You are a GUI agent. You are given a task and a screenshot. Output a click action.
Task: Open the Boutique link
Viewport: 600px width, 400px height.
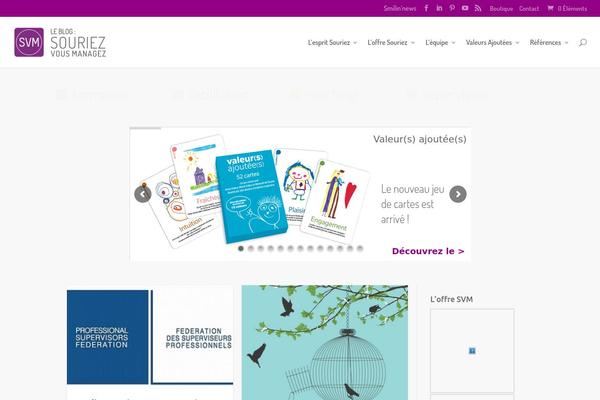click(x=501, y=8)
